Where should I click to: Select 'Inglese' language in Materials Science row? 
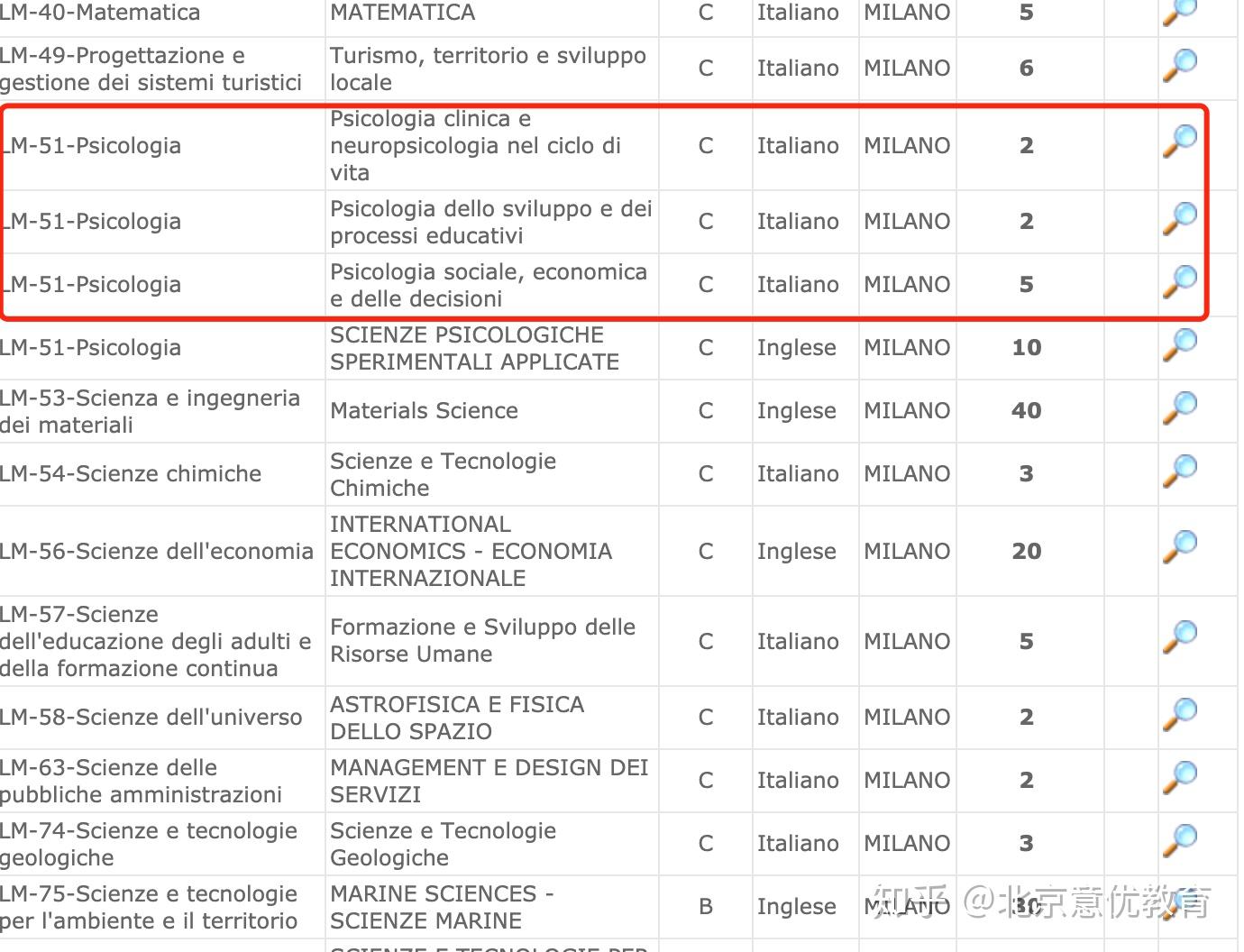point(797,411)
